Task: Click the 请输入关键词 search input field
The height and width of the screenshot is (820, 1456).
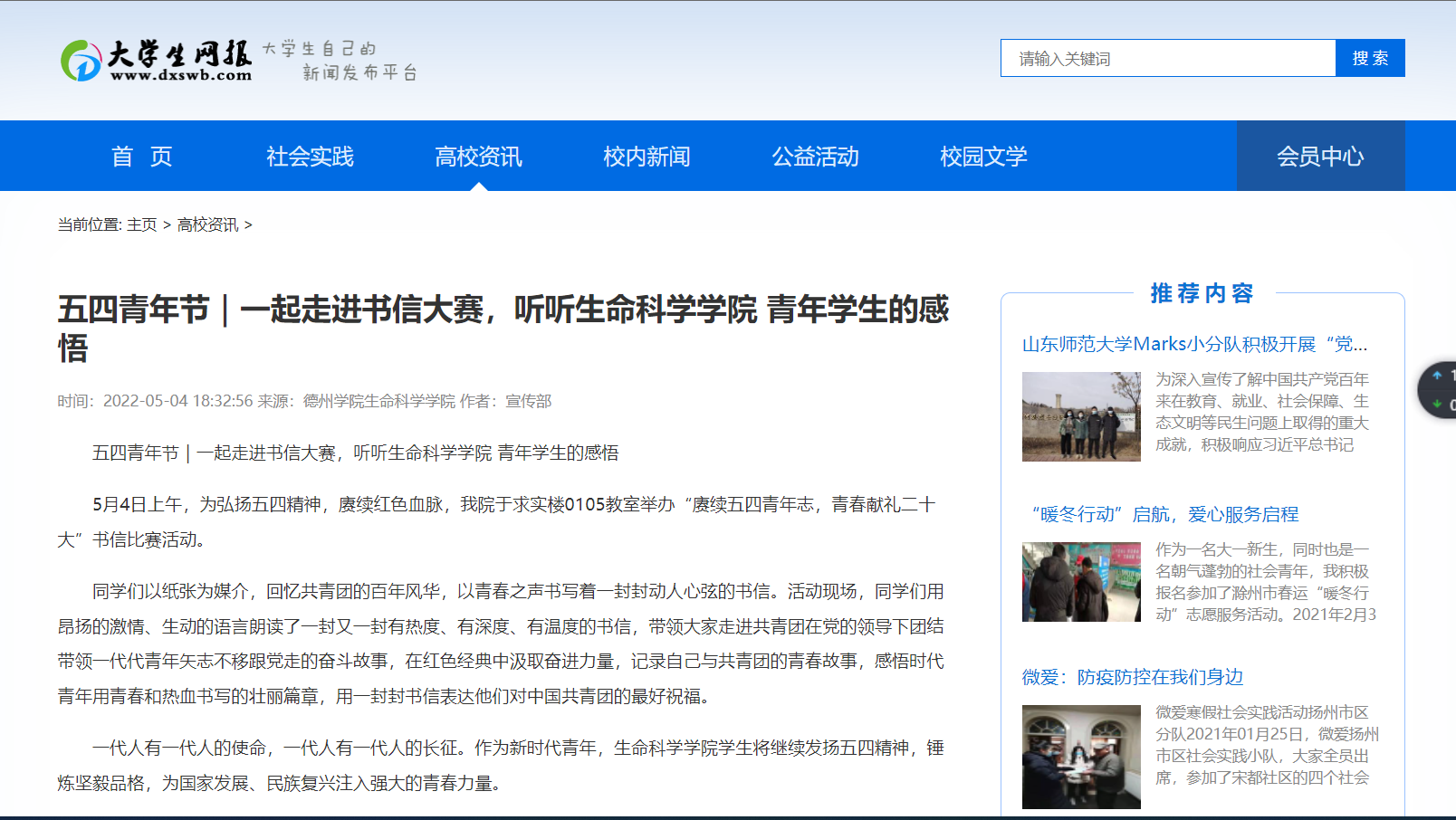Action: [1167, 59]
